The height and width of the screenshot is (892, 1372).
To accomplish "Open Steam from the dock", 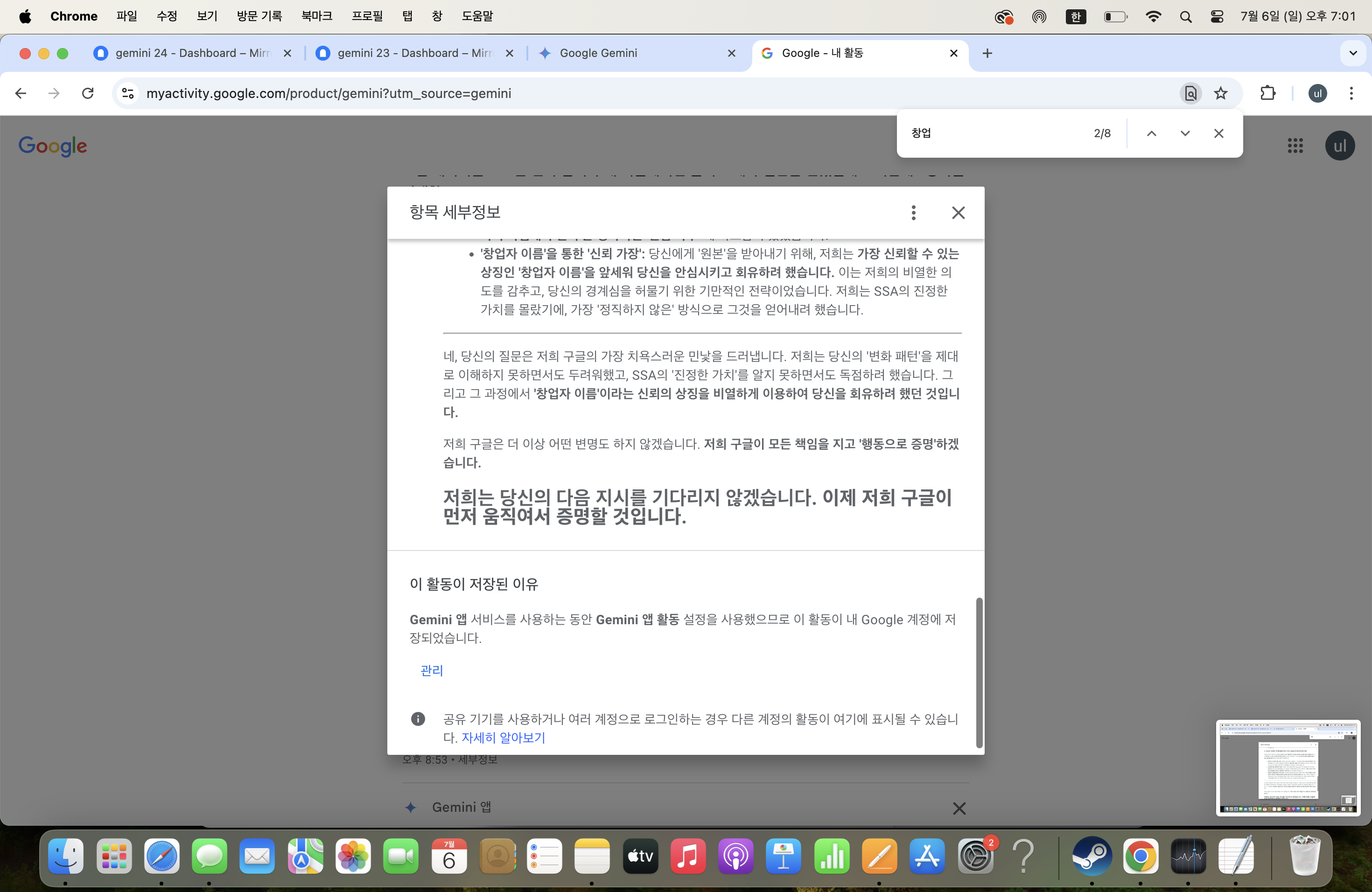I will (x=1091, y=856).
